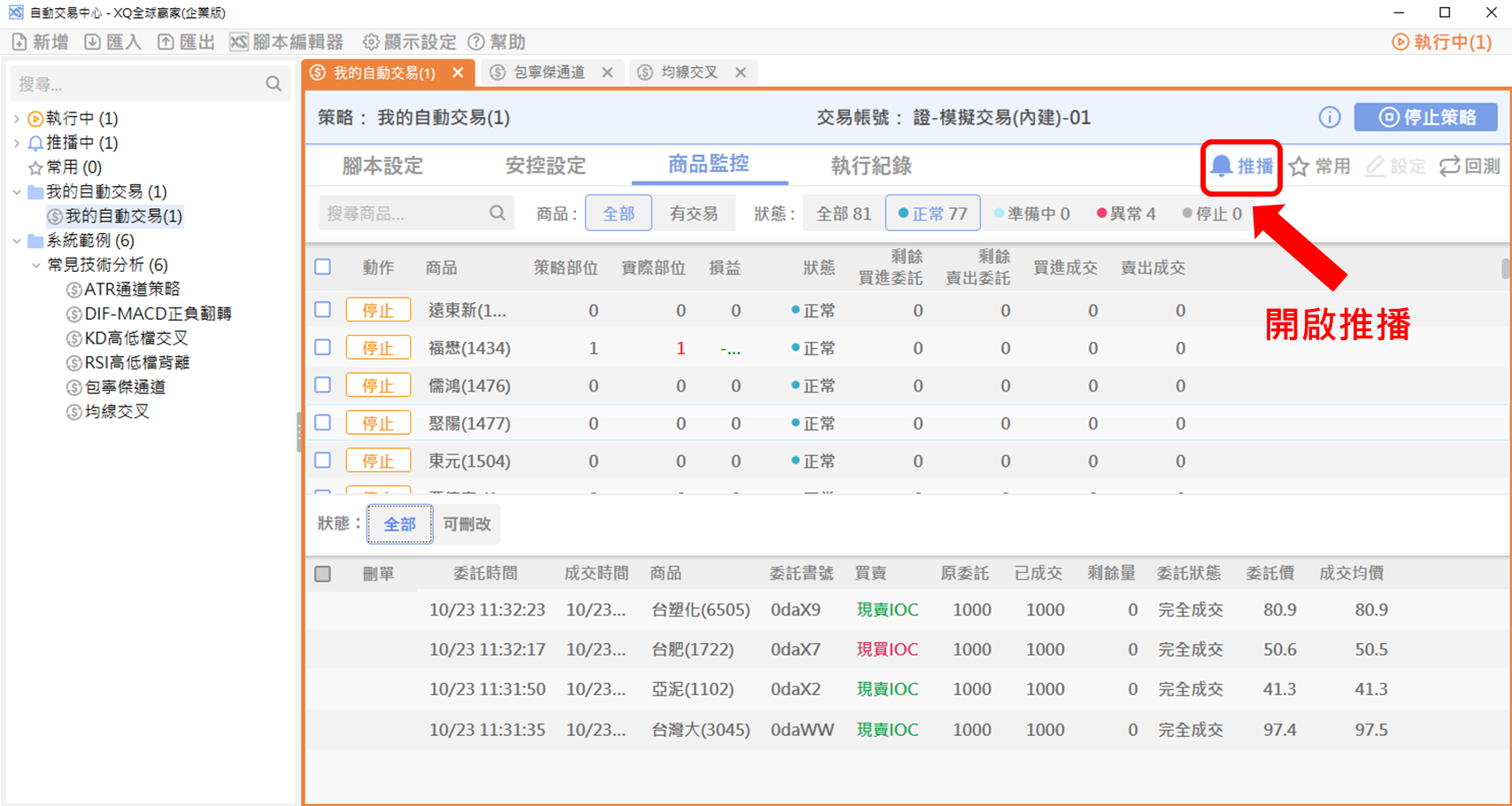Mark strategy as 常用 with star icon
Viewport: 1512px width, 806px height.
pyautogui.click(x=1300, y=167)
